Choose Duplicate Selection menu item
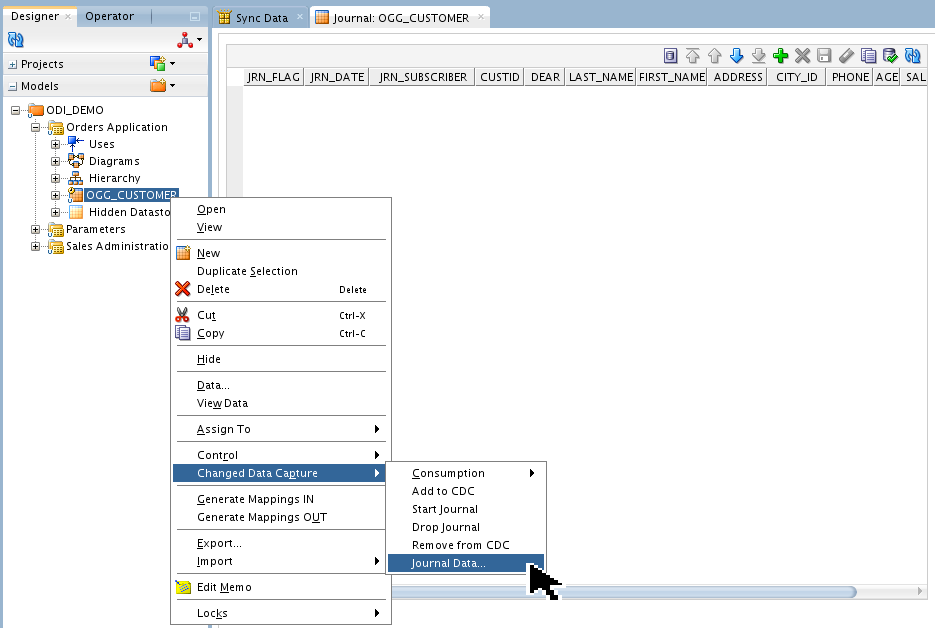Image resolution: width=935 pixels, height=628 pixels. coord(281,271)
